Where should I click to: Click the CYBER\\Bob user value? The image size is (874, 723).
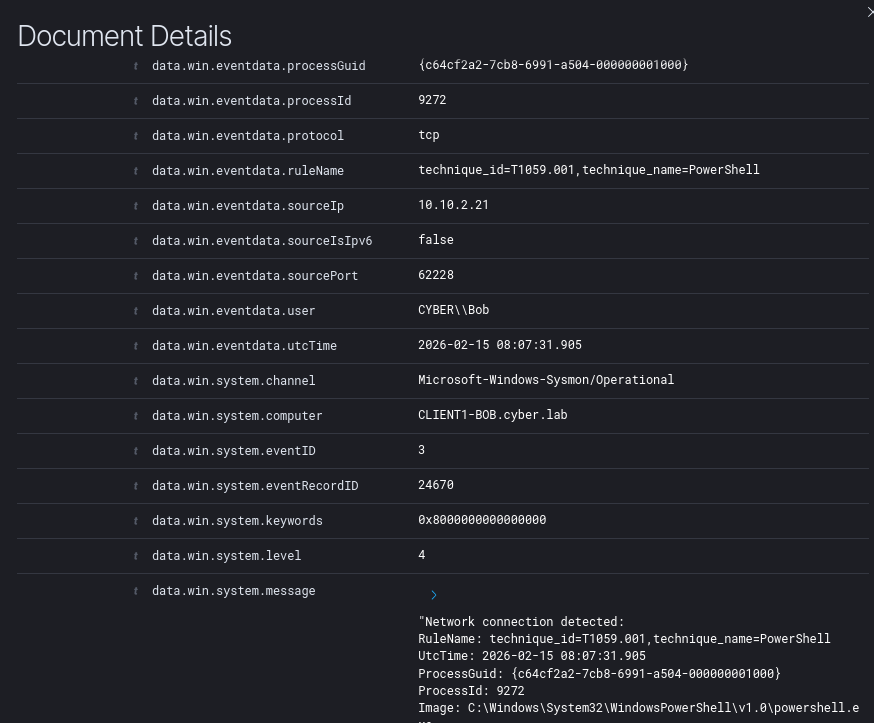(453, 310)
